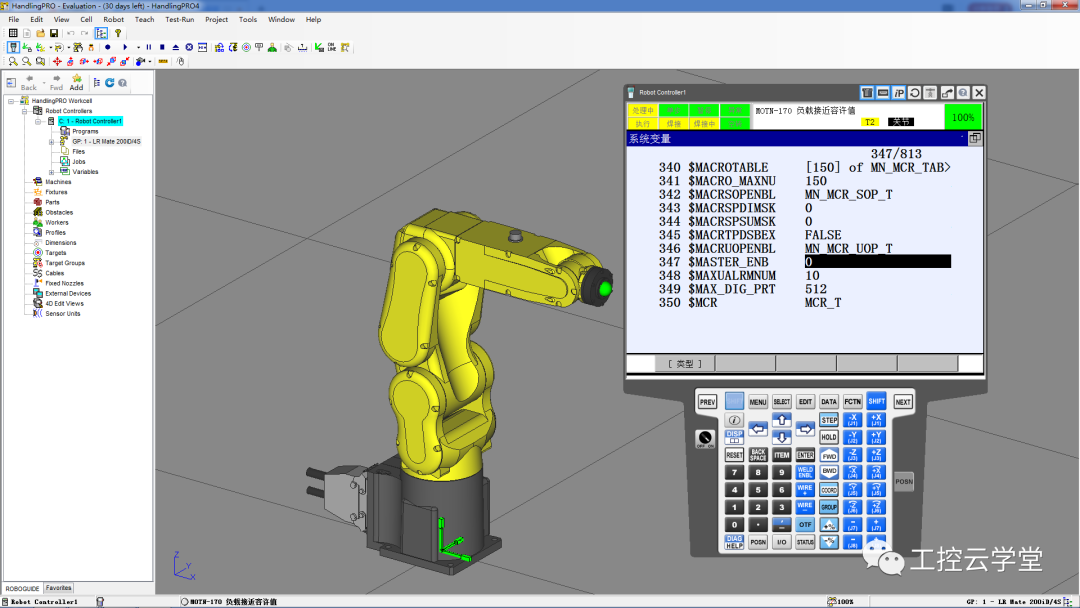Screen dimensions: 1080x608
Task: Refresh the cell browser with blue arrow
Action: (x=110, y=83)
